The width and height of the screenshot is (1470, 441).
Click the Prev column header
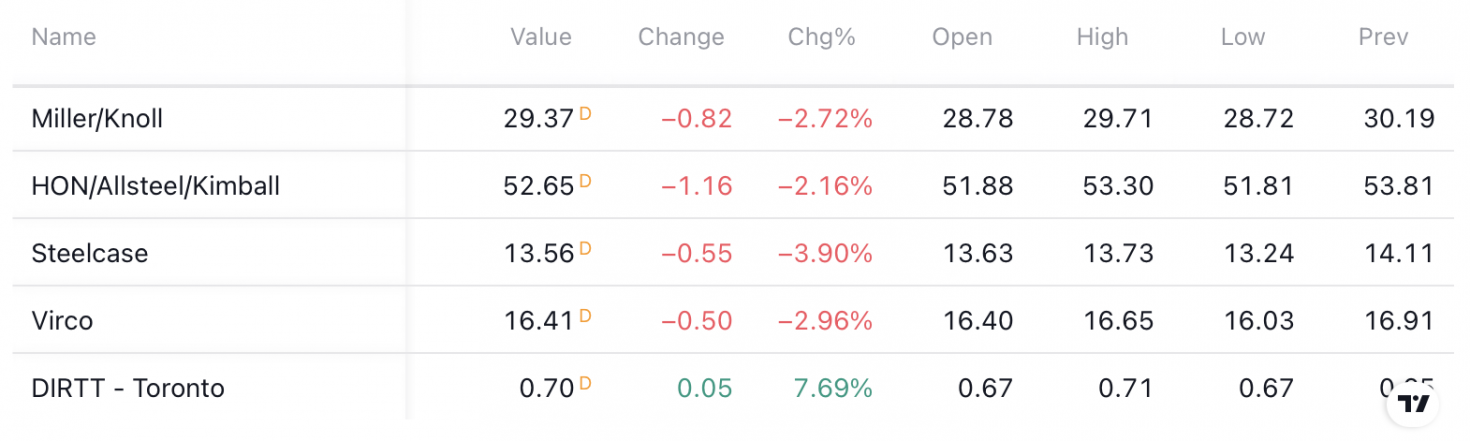[x=1383, y=37]
